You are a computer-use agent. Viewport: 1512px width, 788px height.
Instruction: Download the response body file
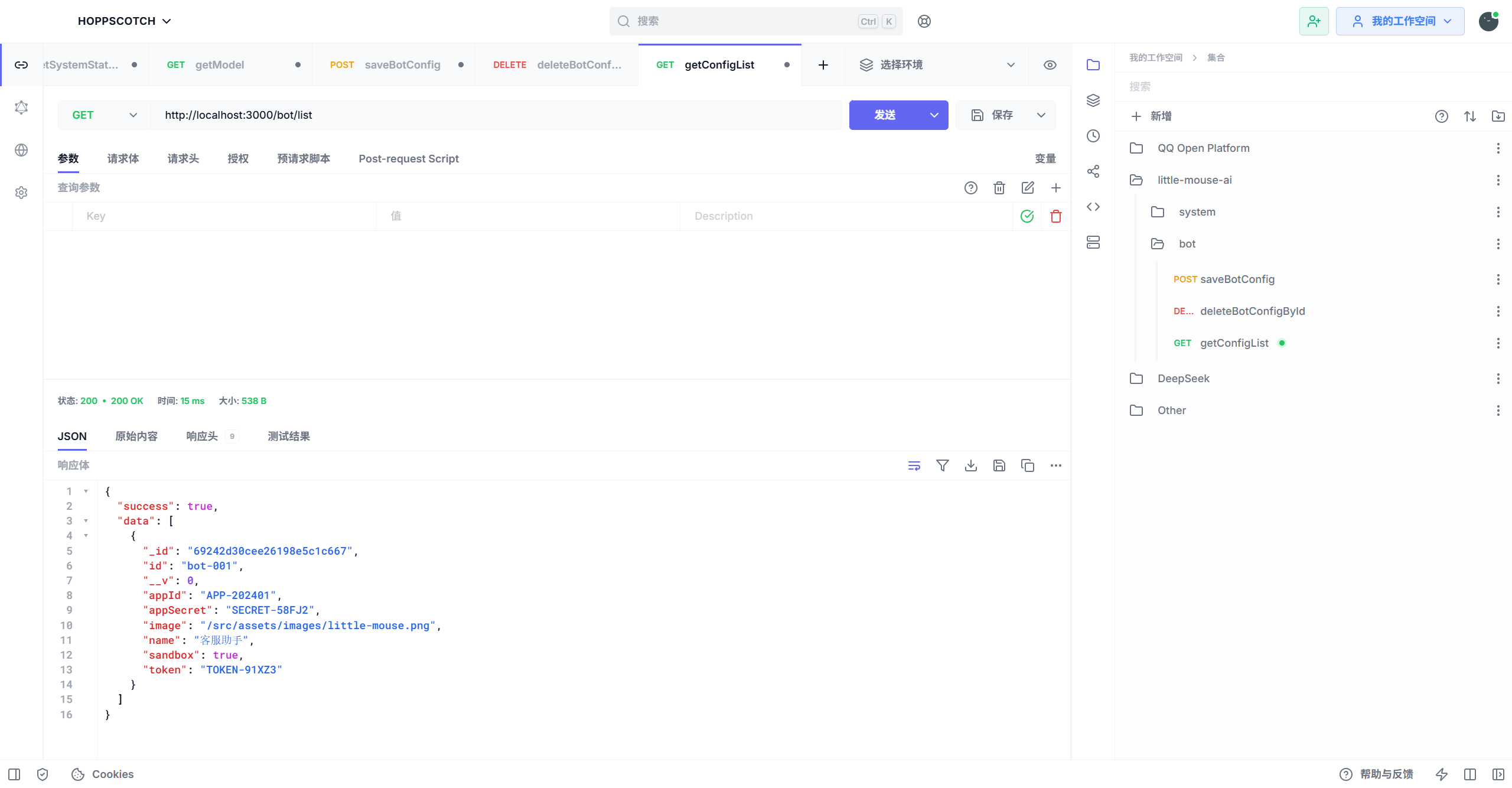tap(971, 465)
